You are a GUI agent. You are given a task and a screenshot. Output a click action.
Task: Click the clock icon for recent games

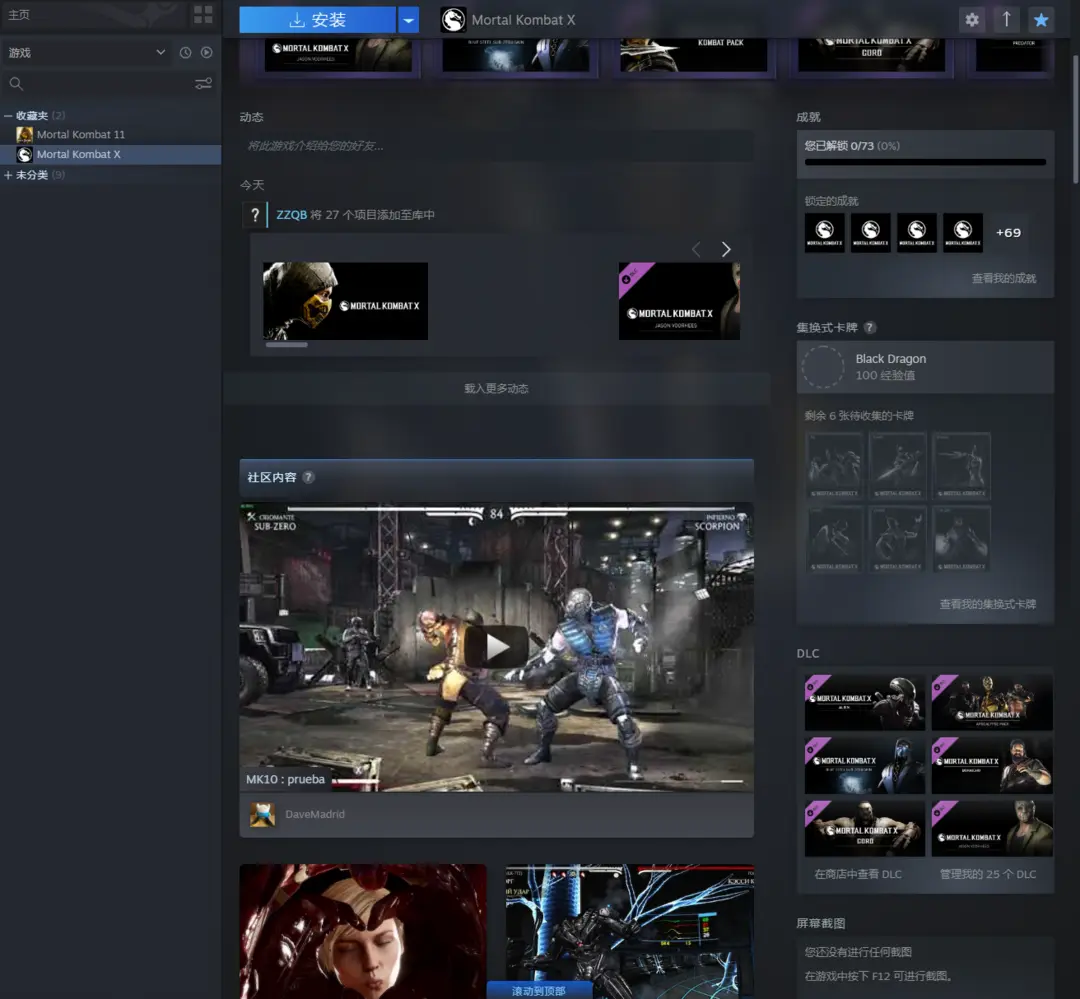point(185,52)
